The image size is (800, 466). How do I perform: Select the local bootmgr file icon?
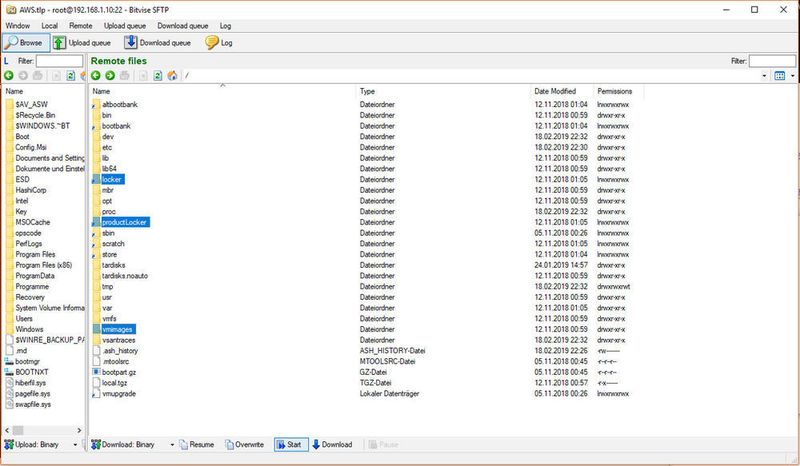pos(9,362)
